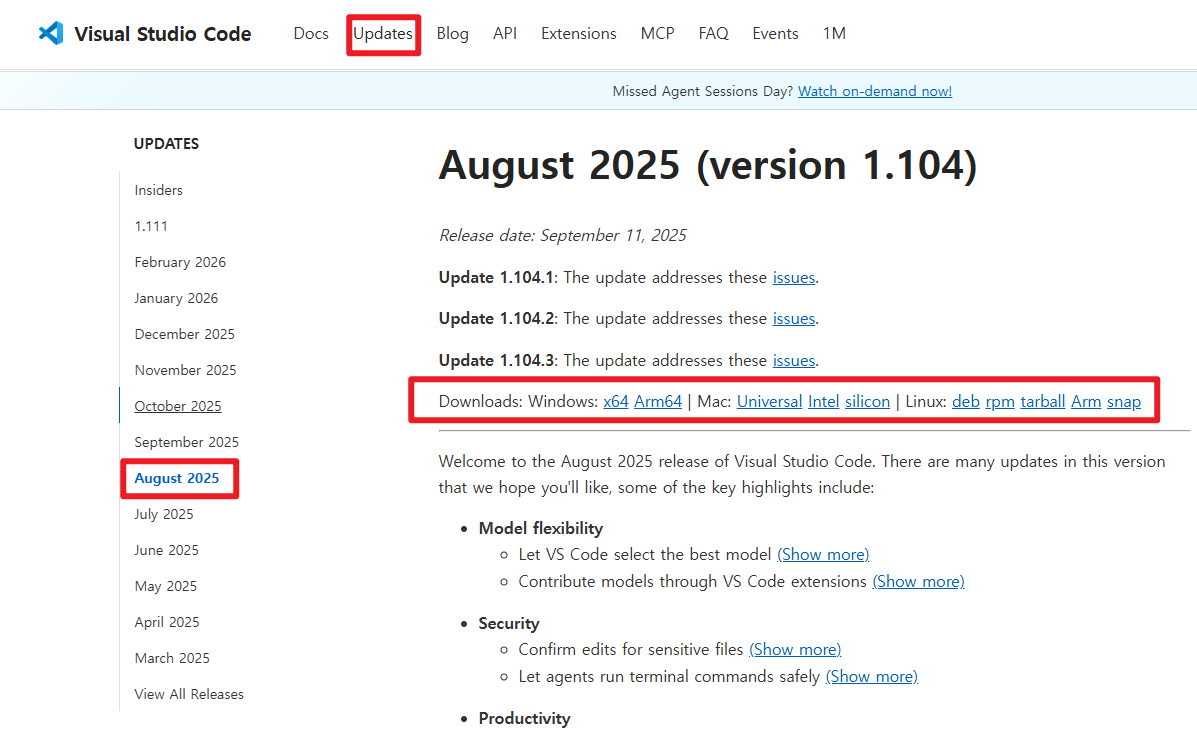
Task: Select version 1.111 in sidebar
Action: click(x=151, y=226)
